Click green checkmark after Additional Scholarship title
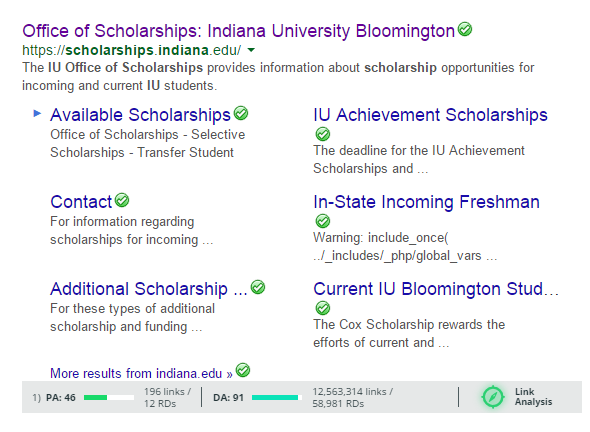 (x=258, y=287)
